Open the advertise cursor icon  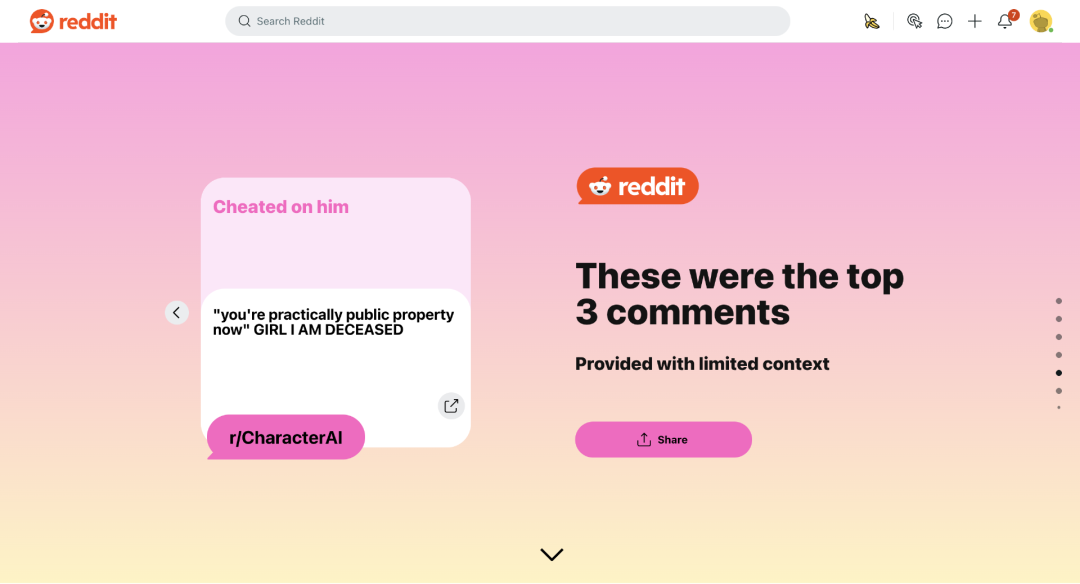tap(914, 21)
